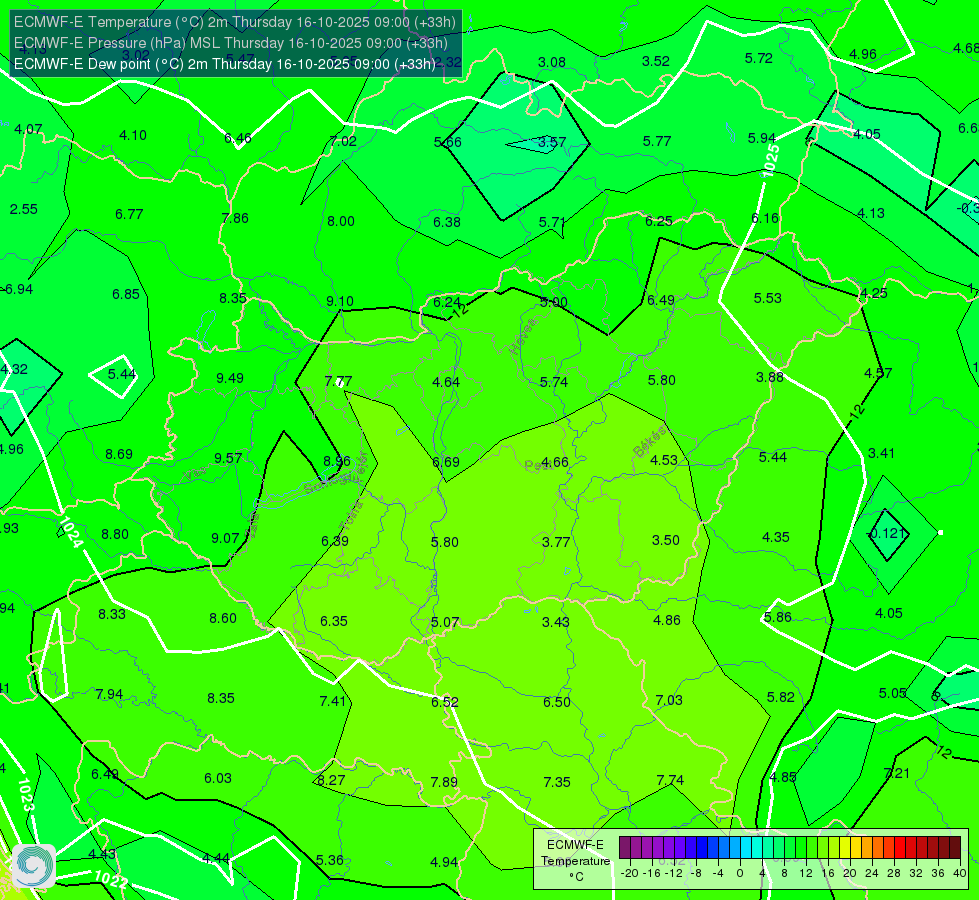Screen dimensions: 979x900
Task: Click the ECMWF-E Temperature °C legend title
Action: pos(575,861)
